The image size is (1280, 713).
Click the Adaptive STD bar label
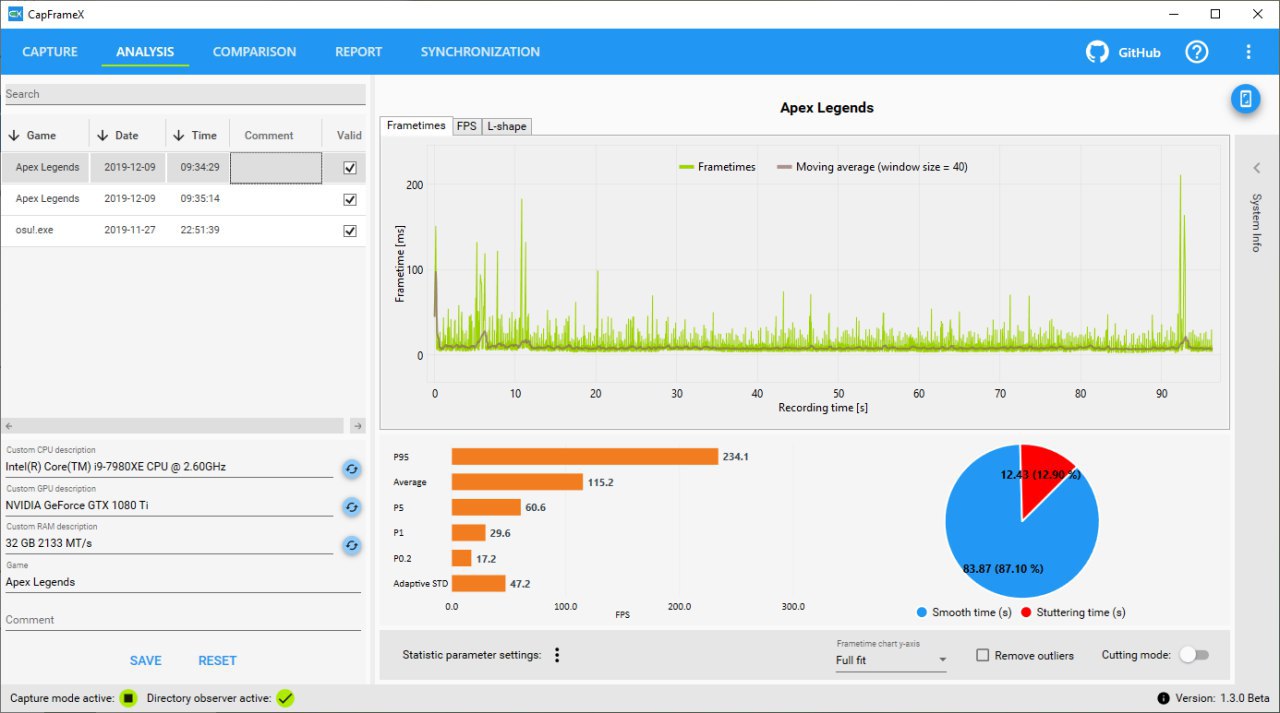tap(421, 583)
